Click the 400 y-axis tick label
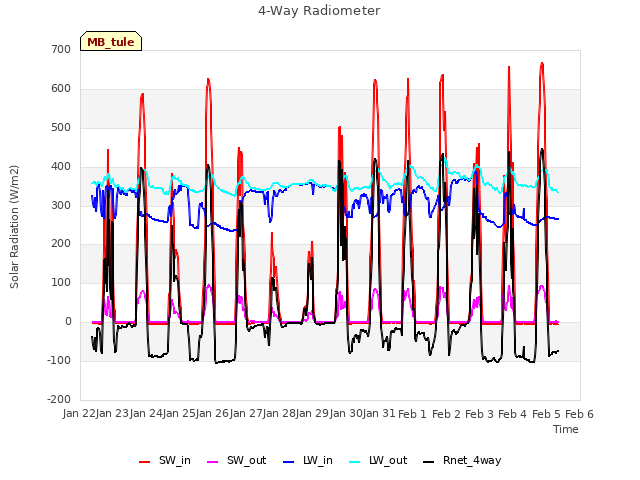Image resolution: width=640 pixels, height=480 pixels. point(61,167)
